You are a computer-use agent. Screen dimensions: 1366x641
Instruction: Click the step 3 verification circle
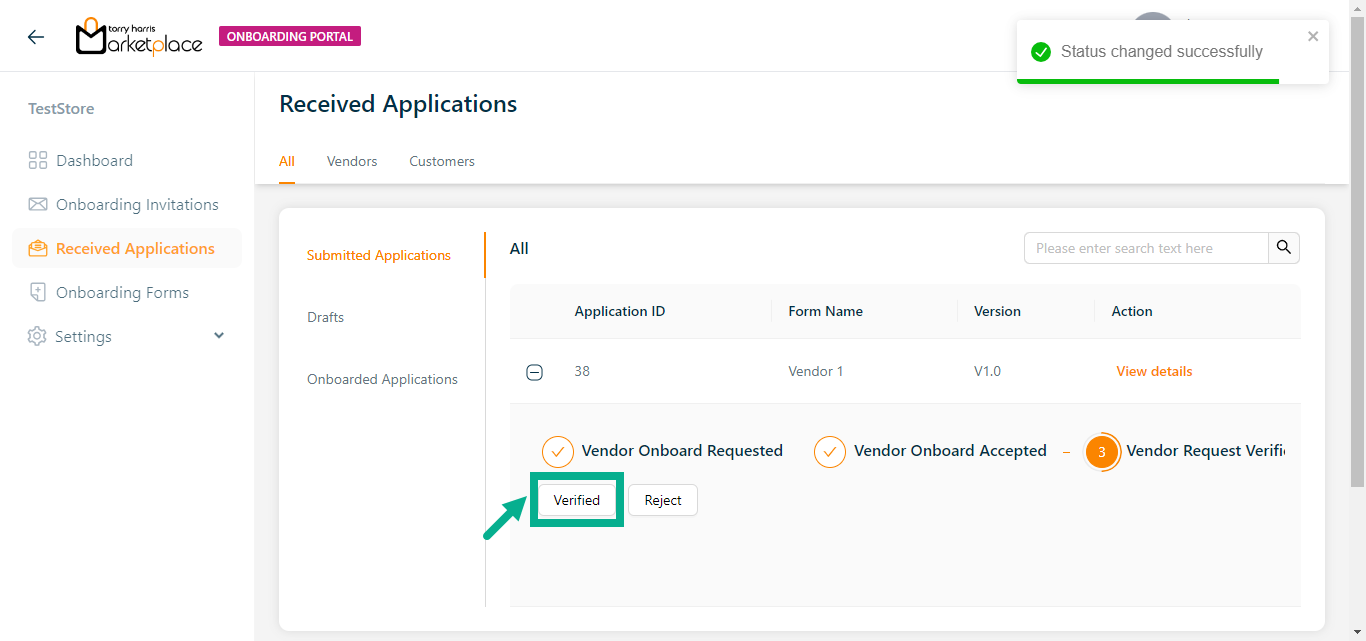pyautogui.click(x=1102, y=452)
